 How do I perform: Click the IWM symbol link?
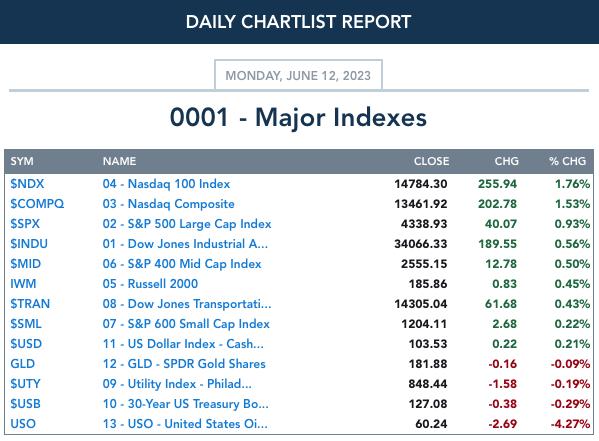23,284
